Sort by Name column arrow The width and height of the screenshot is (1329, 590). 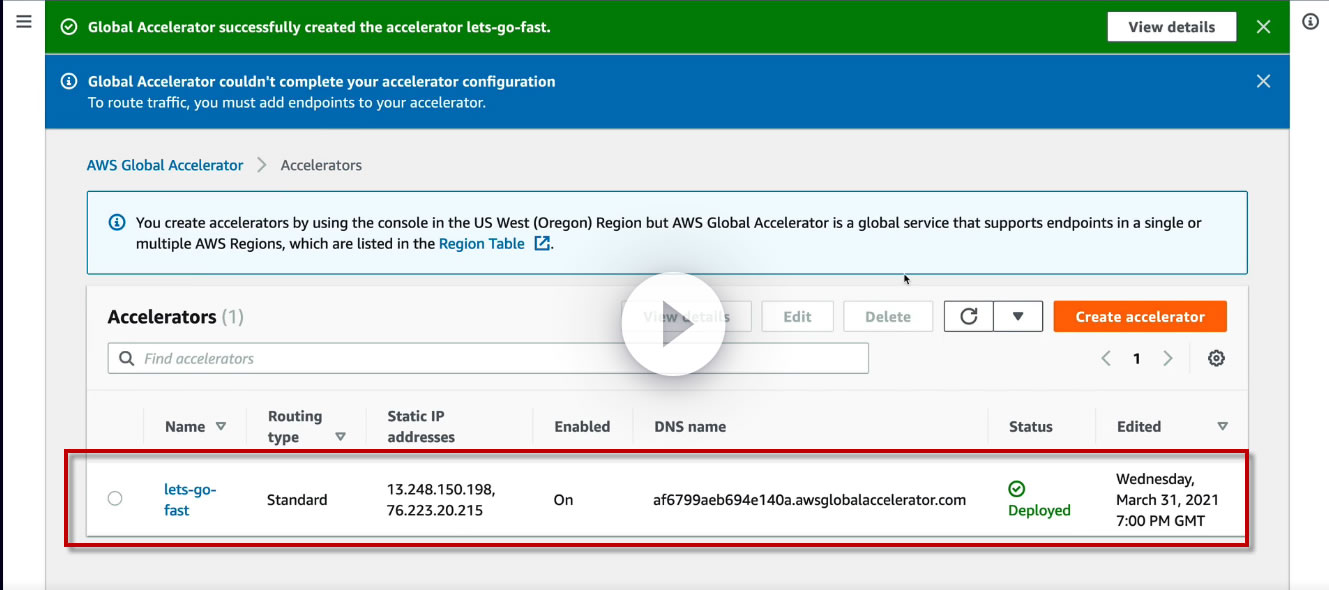(x=221, y=426)
